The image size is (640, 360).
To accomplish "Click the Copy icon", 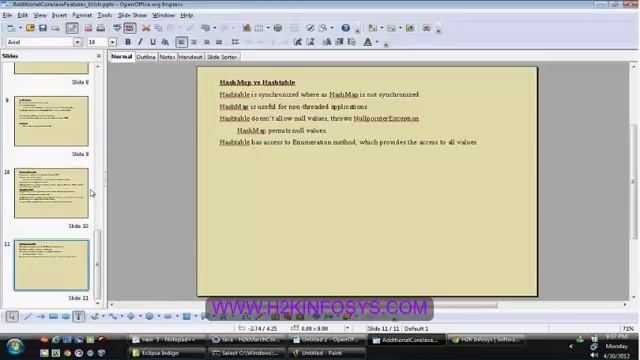I will (x=158, y=28).
